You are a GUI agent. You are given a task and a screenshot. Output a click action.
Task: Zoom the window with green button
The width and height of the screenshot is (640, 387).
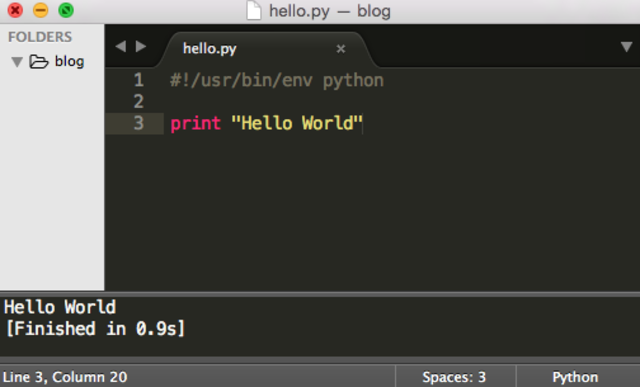coord(66,10)
